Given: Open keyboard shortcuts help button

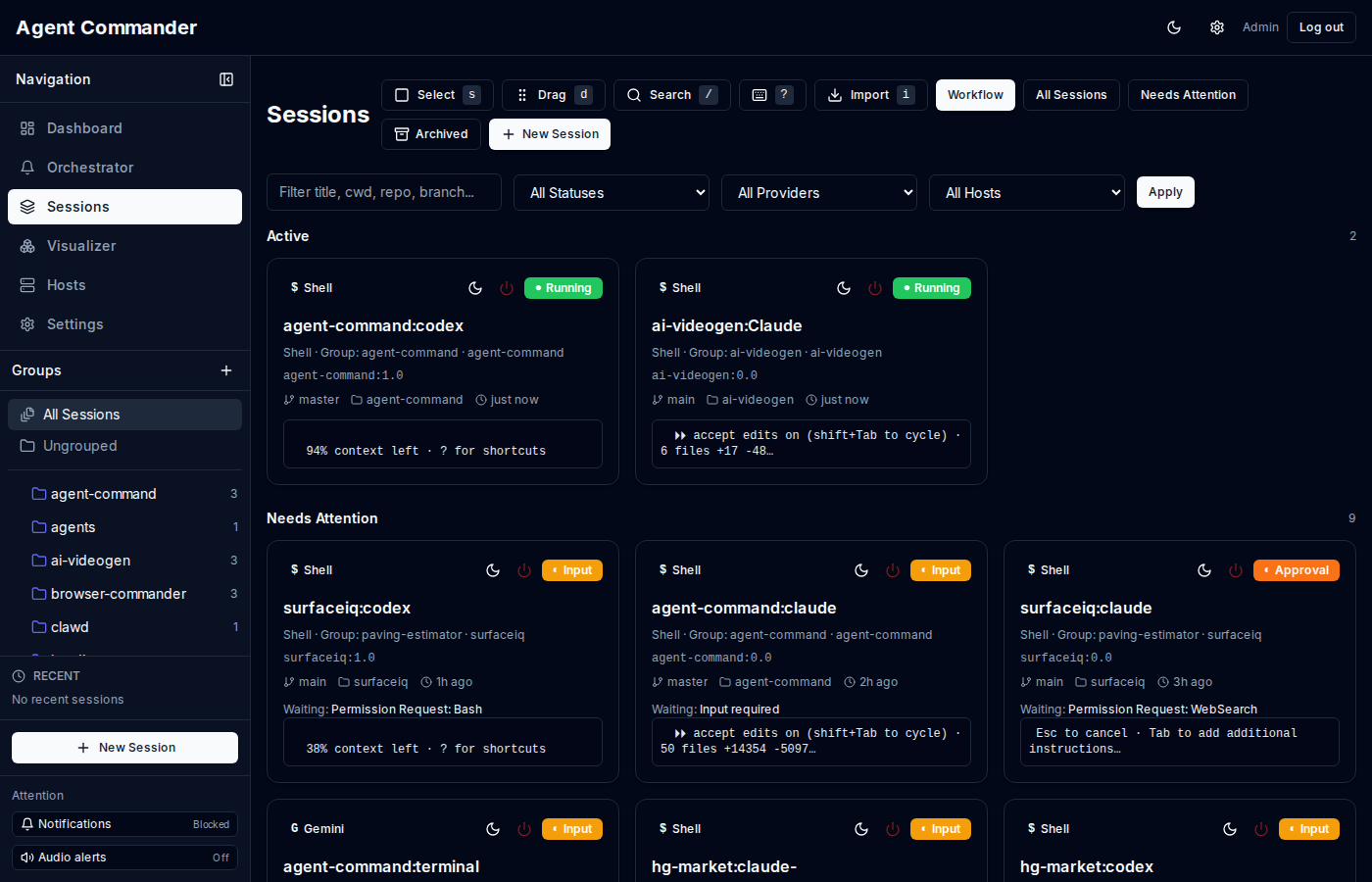Looking at the screenshot, I should click(772, 95).
